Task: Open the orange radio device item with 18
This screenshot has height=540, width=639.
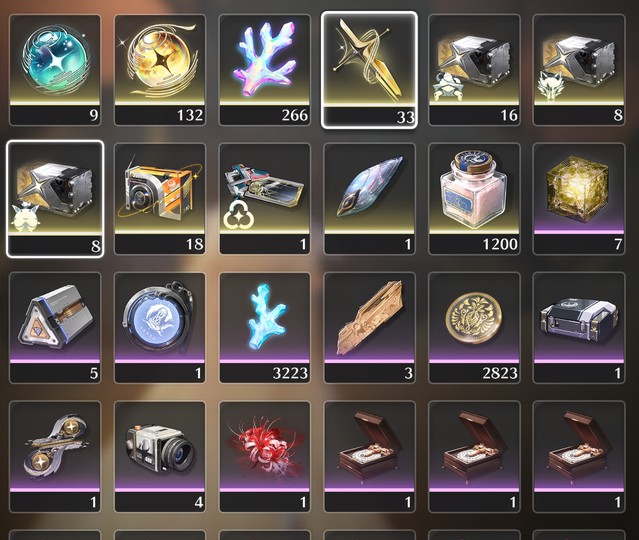Action: pyautogui.click(x=160, y=199)
